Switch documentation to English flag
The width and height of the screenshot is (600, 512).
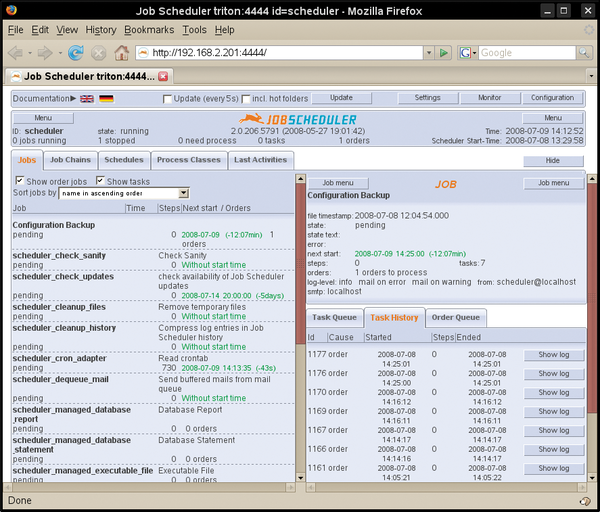(x=87, y=99)
